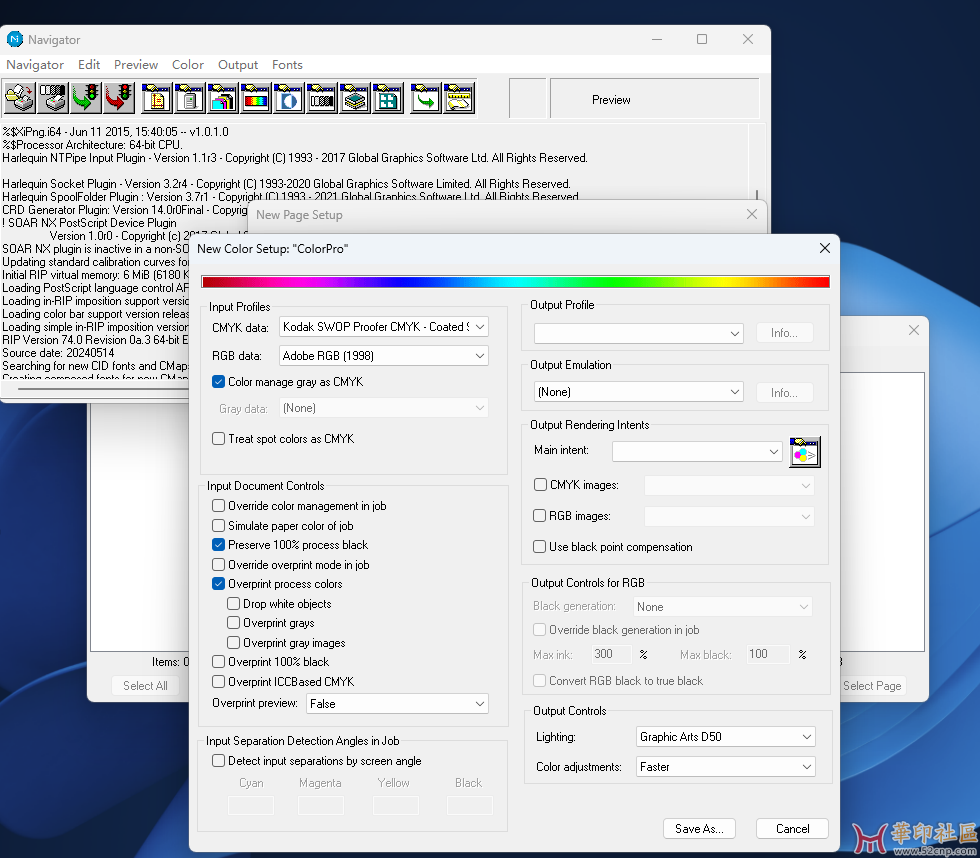The image size is (980, 858).
Task: Click the Save As... button
Action: [x=699, y=829]
